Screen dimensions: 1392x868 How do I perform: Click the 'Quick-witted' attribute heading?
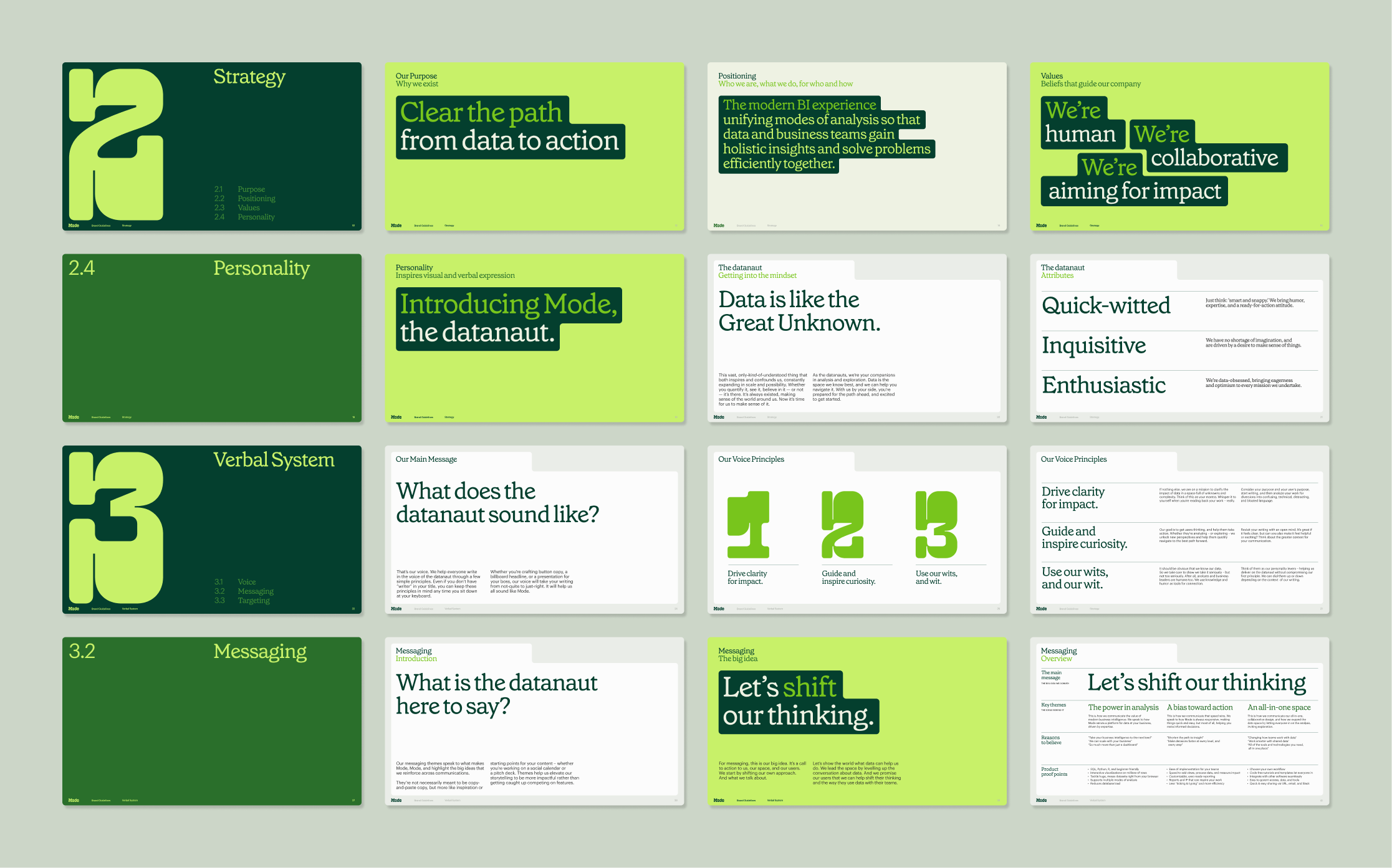1106,305
